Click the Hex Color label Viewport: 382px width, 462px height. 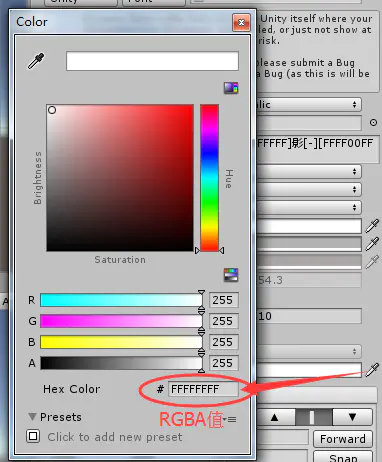[72, 389]
